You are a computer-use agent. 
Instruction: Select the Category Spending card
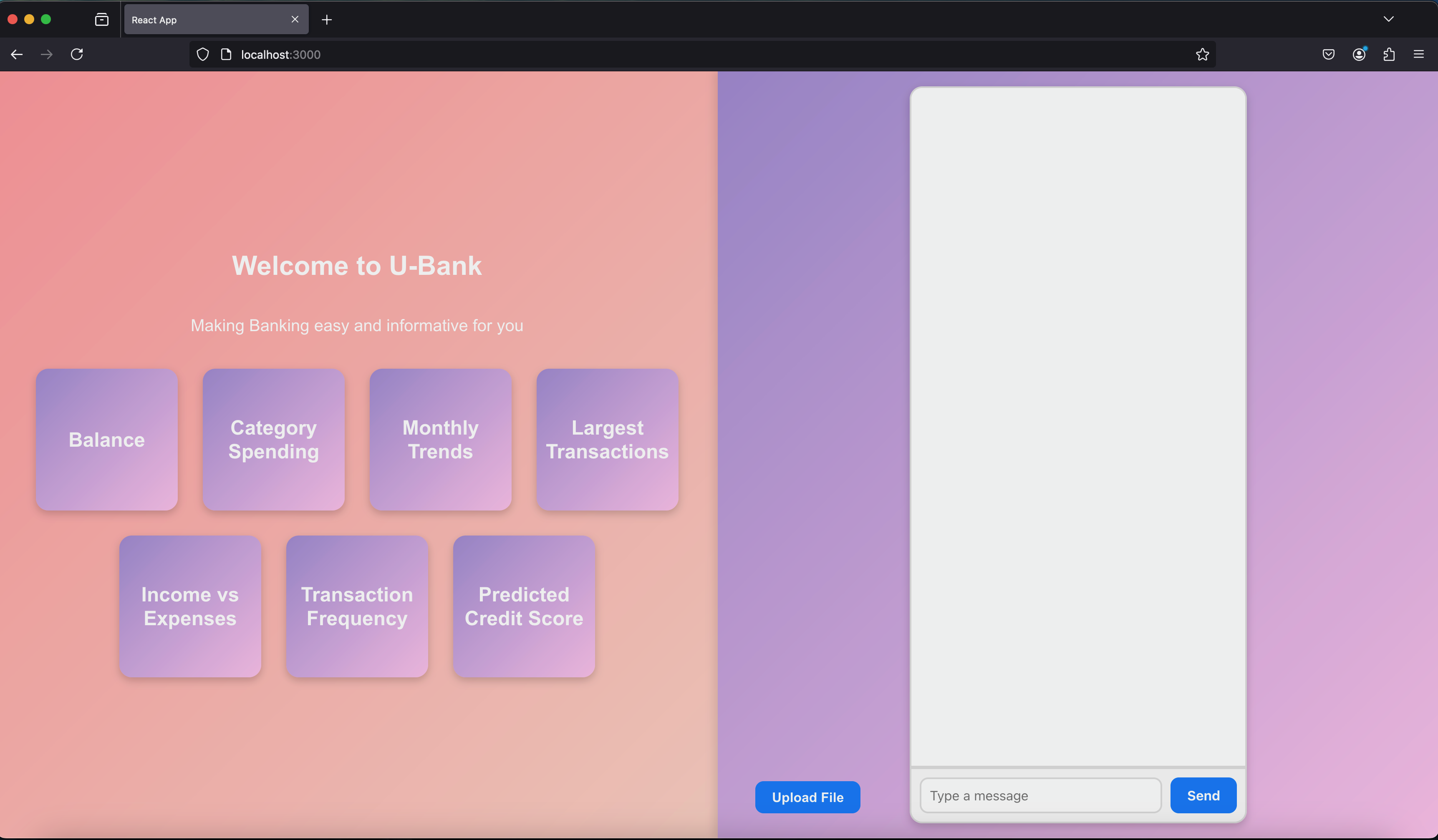(273, 440)
